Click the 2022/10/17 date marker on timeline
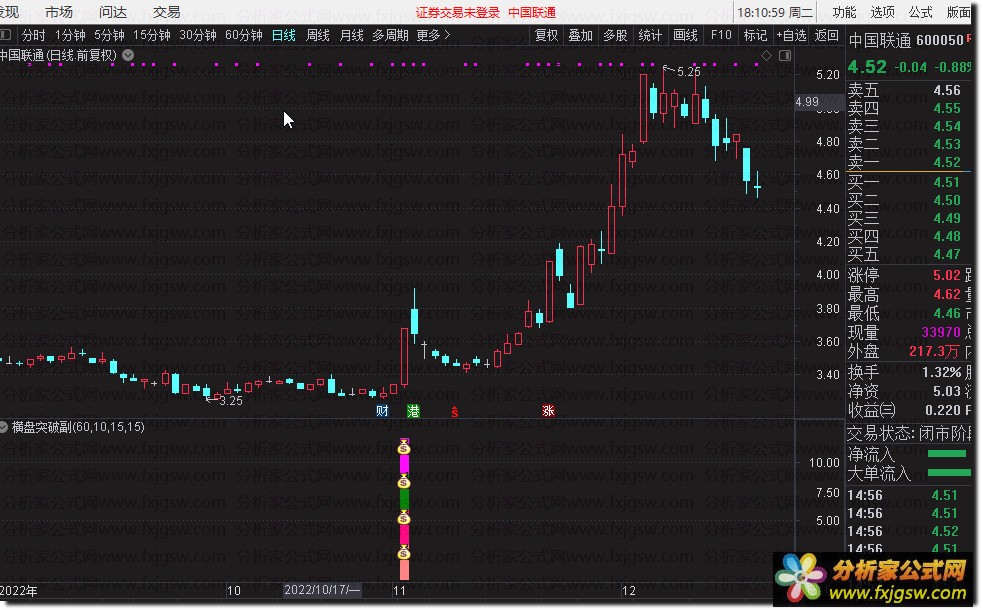 point(322,590)
